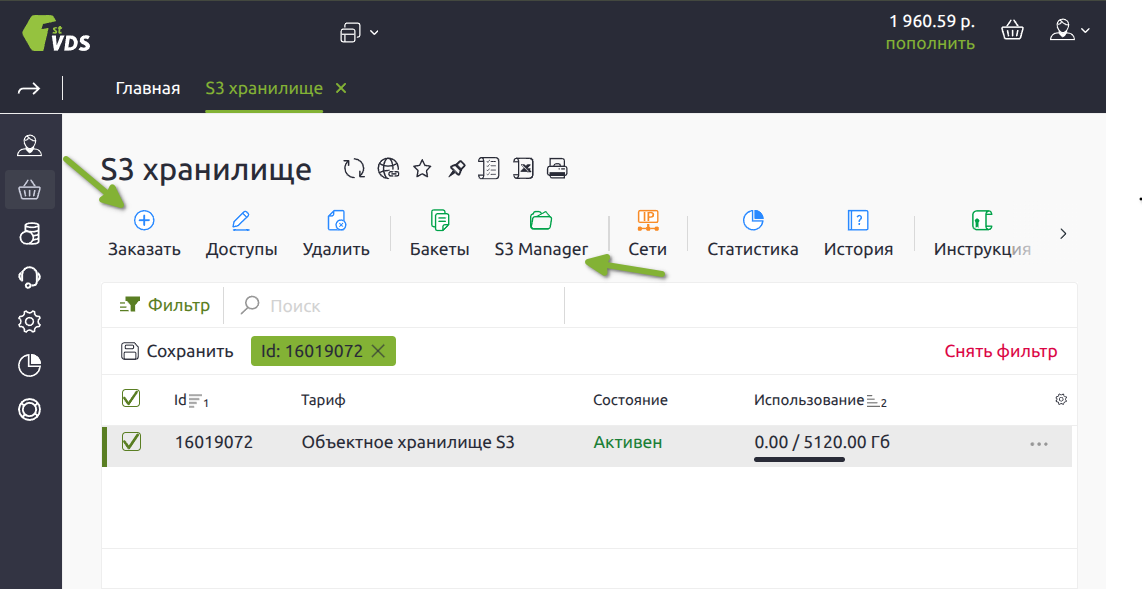Screen dimensions: 1142x589
Task: Launch S3 Manager from the toolbar
Action: point(541,220)
